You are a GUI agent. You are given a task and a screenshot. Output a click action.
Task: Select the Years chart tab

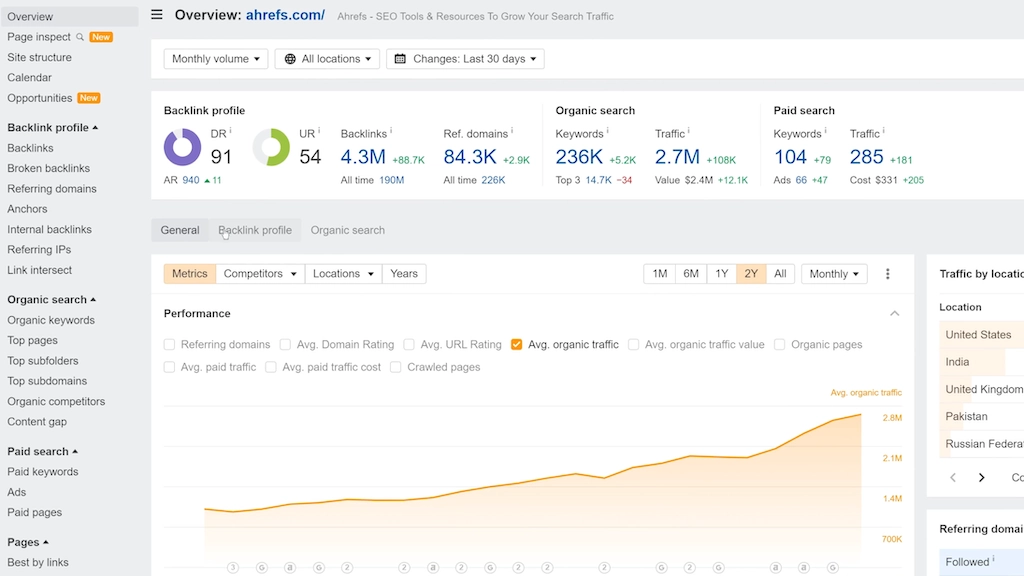(404, 274)
